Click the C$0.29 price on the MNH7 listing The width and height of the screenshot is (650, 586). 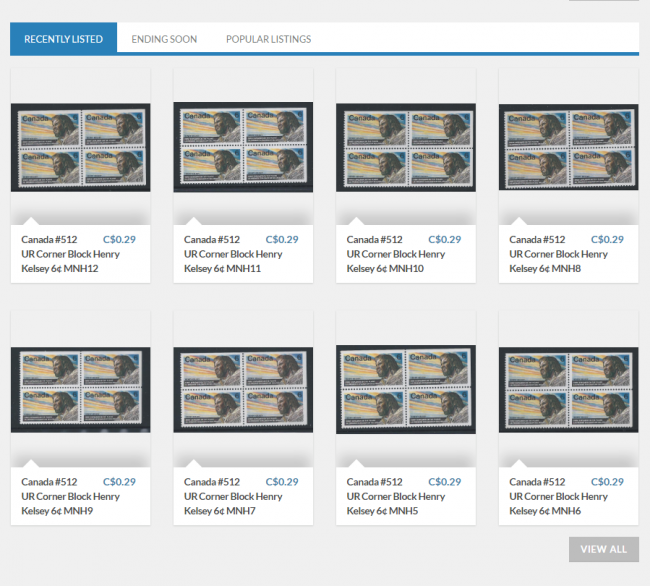282,482
